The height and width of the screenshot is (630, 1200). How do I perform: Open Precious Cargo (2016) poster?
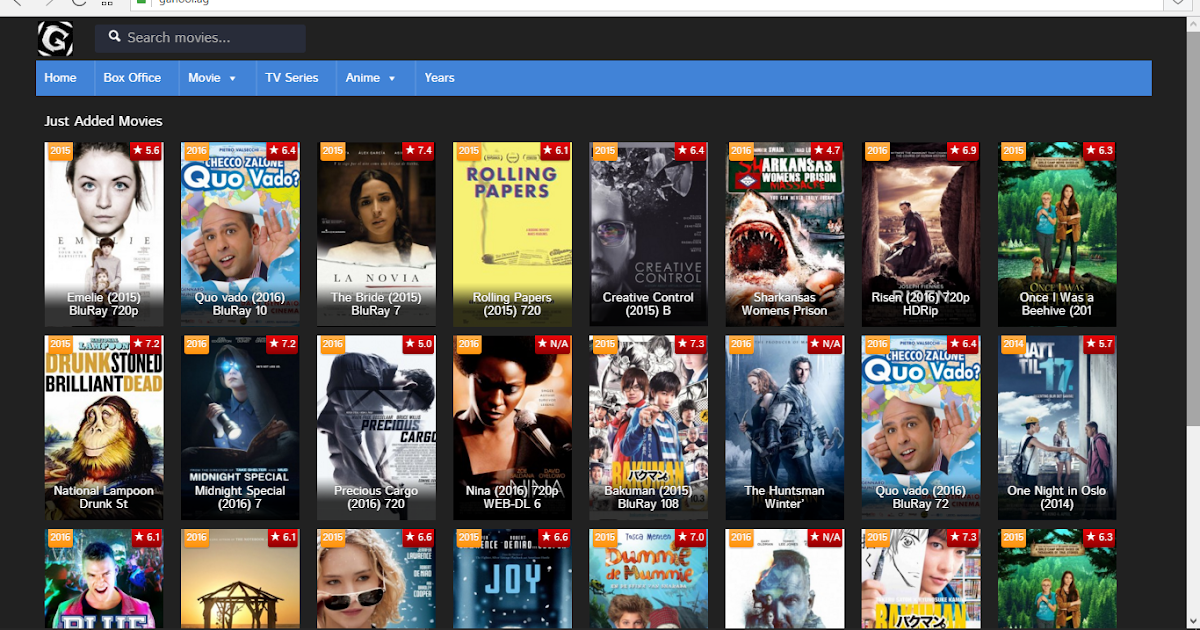coord(376,427)
